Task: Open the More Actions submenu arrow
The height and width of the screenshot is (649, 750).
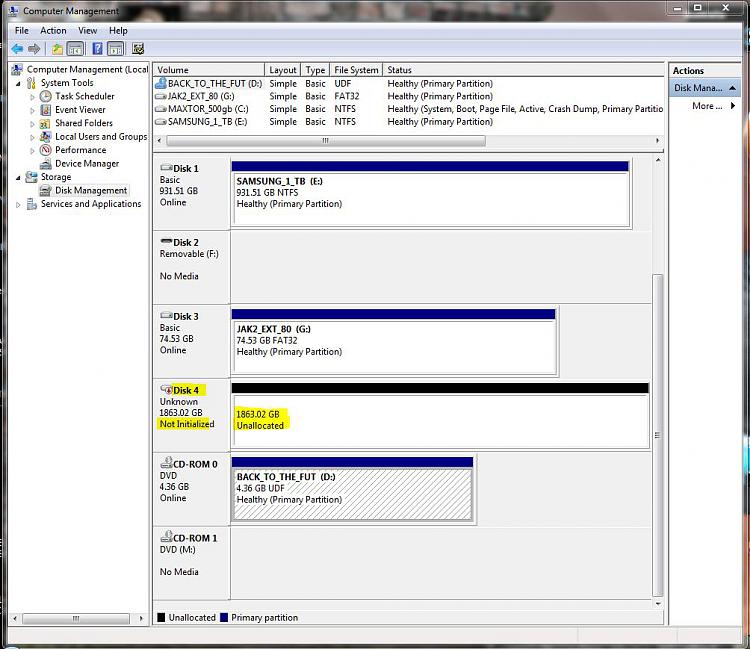Action: (x=733, y=106)
